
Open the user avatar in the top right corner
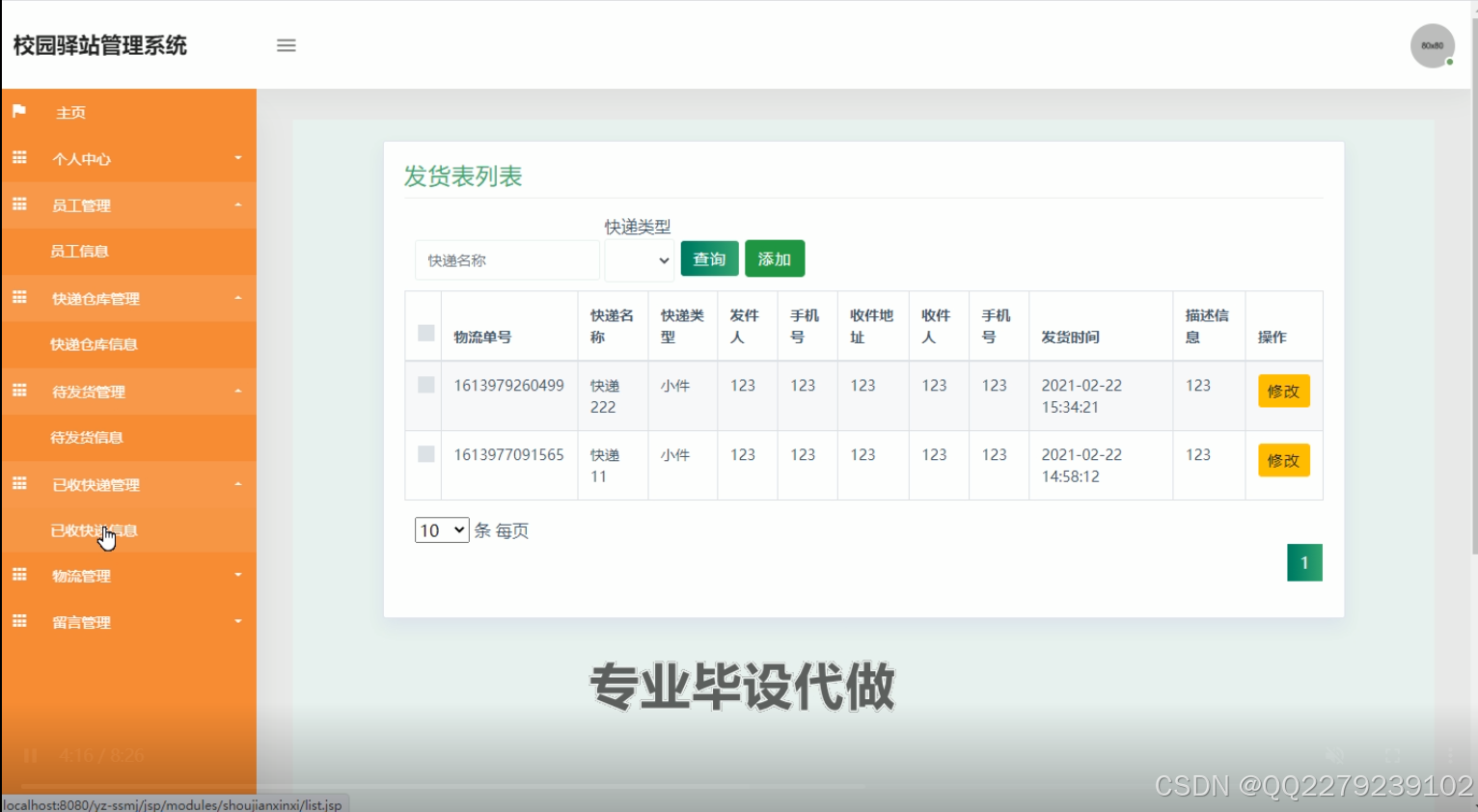pos(1432,45)
